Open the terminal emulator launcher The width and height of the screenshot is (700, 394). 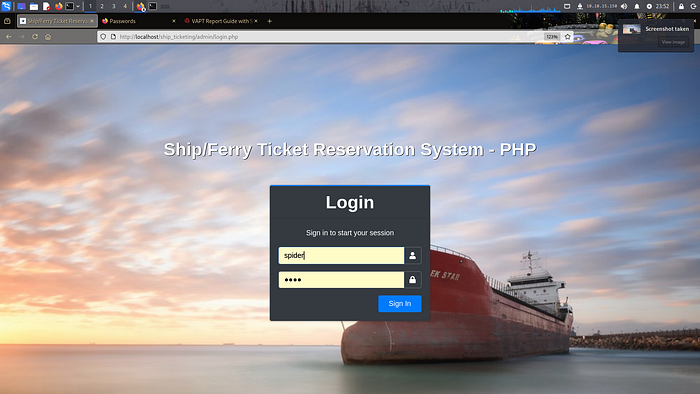pyautogui.click(x=70, y=6)
